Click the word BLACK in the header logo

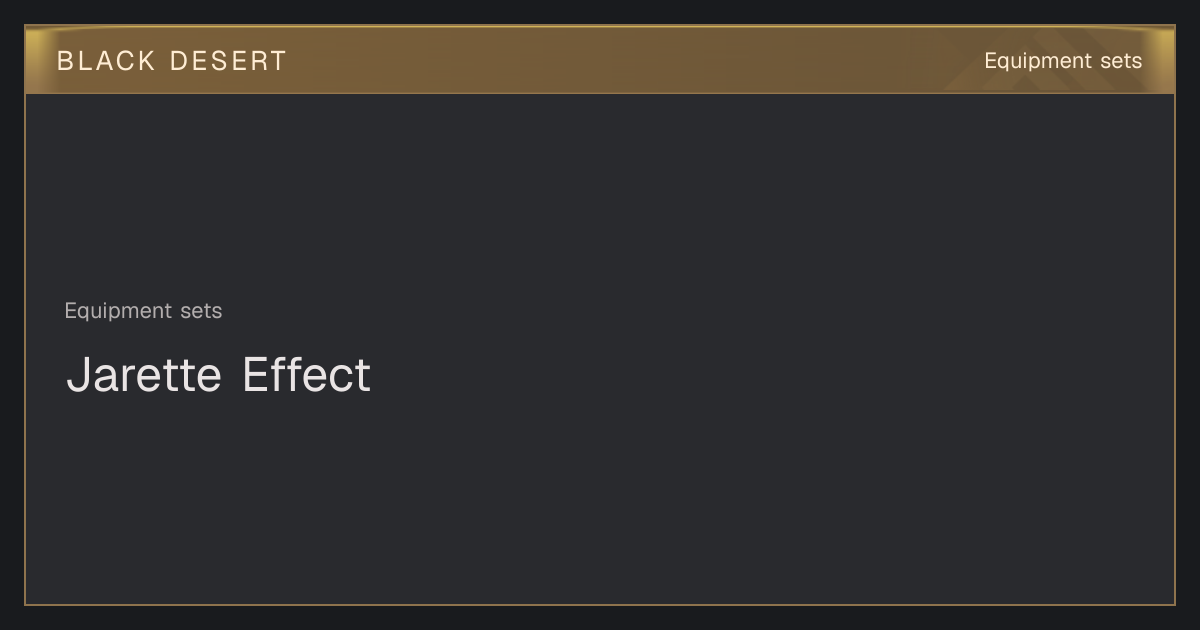click(x=106, y=61)
